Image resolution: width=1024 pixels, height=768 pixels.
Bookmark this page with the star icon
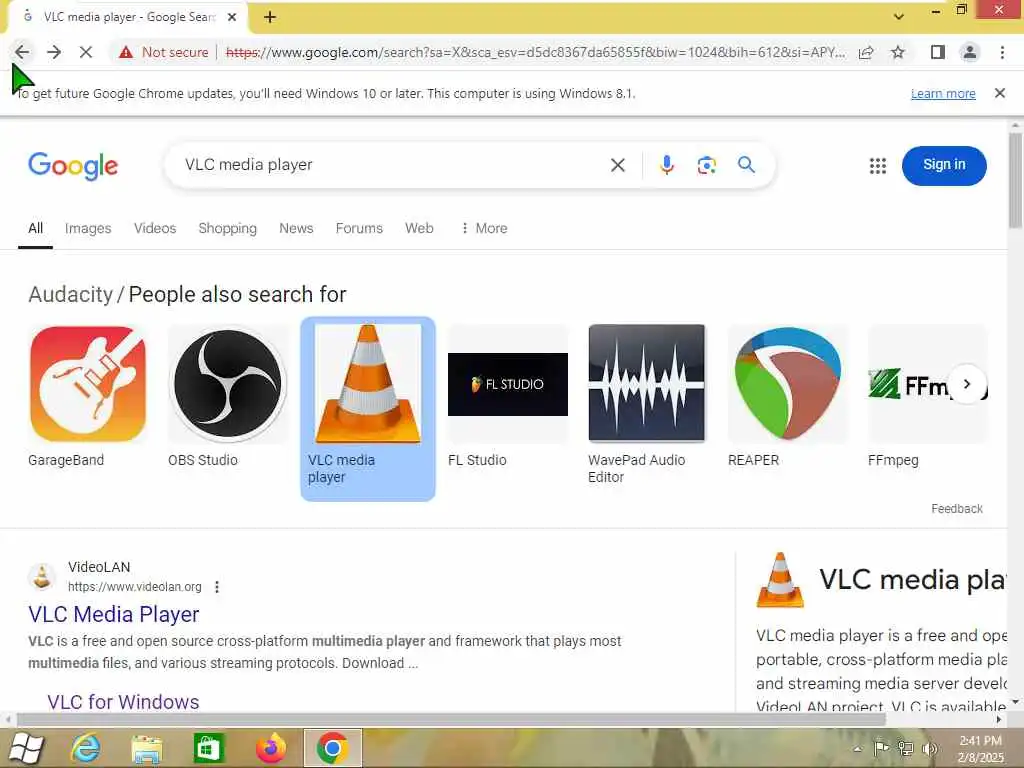pos(898,52)
